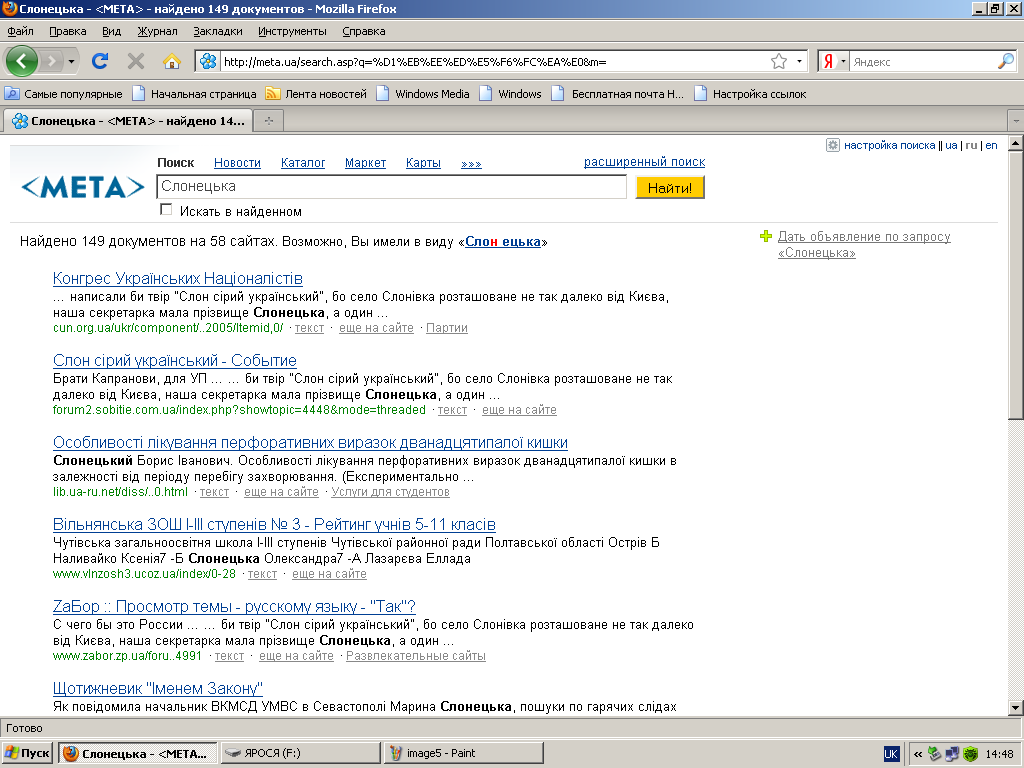The height and width of the screenshot is (768, 1024).
Task: Click the search settings gear icon
Action: (833, 145)
